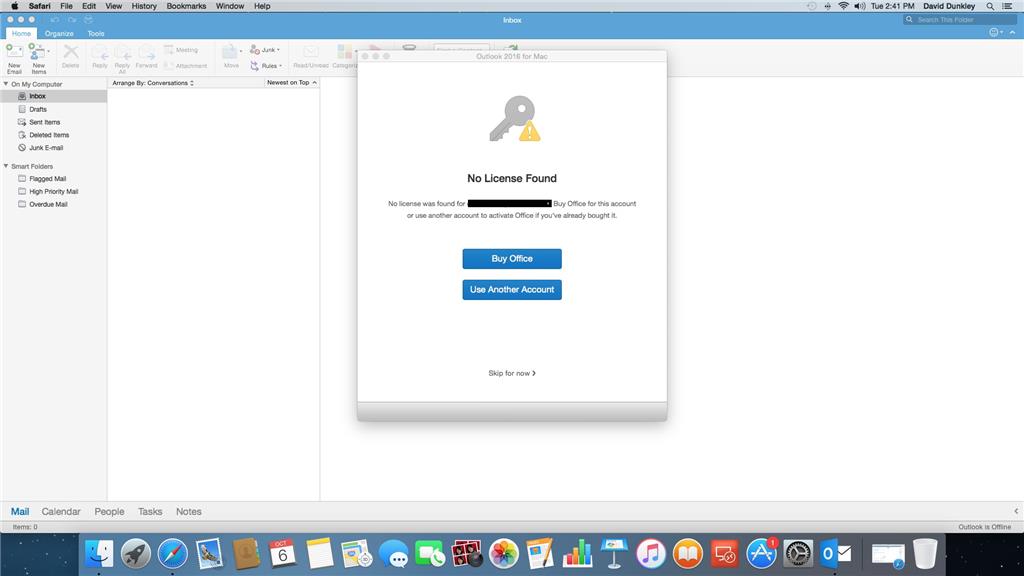
Task: Open Launchpad rocket icon in dock
Action: point(136,554)
